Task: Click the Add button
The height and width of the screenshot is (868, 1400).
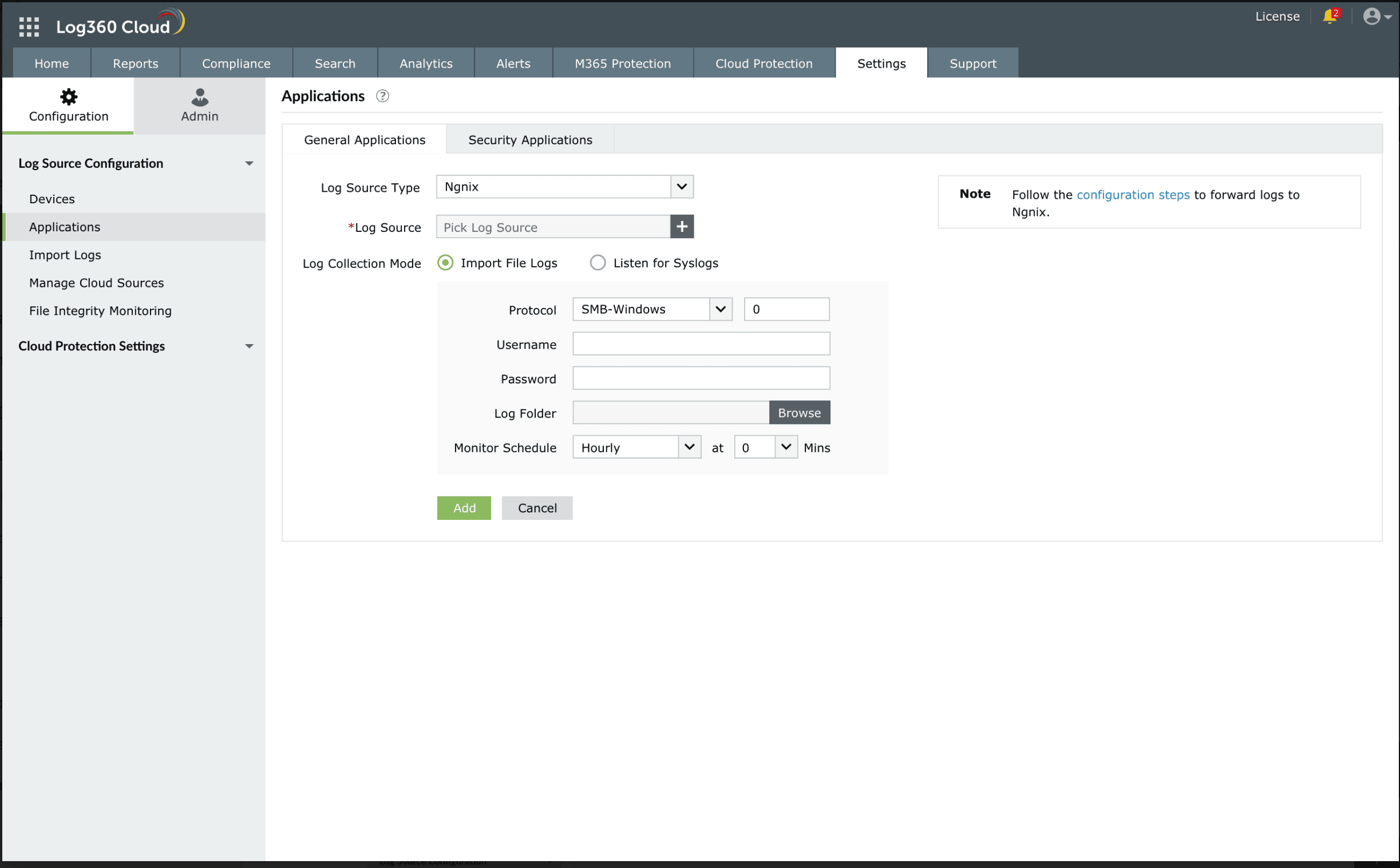Action: [x=464, y=507]
